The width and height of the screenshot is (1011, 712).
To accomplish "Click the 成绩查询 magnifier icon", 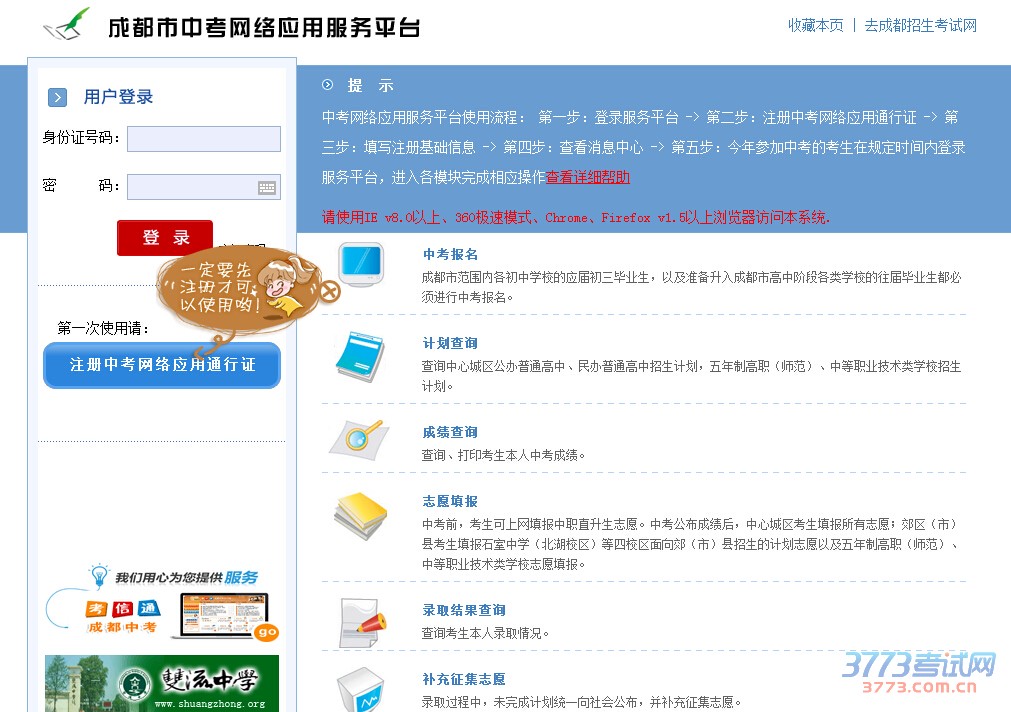I will [359, 440].
